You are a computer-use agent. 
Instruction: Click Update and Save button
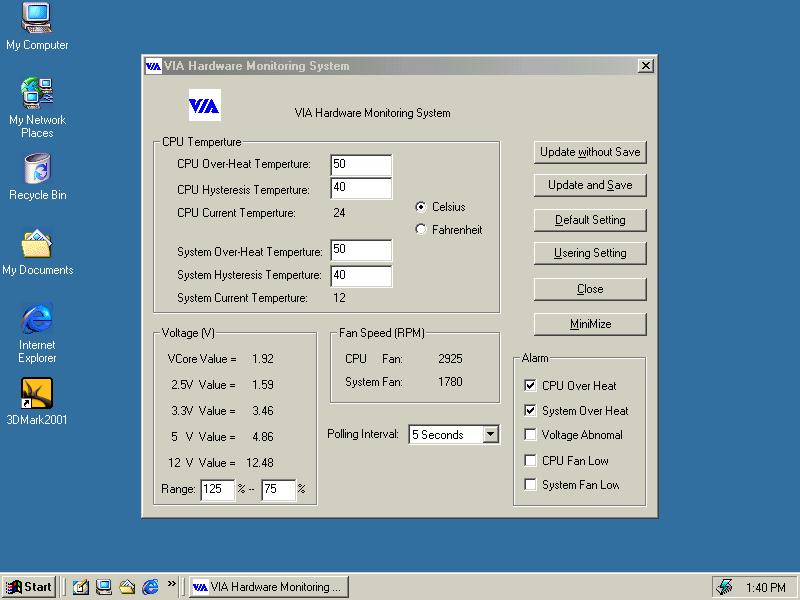pyautogui.click(x=590, y=185)
